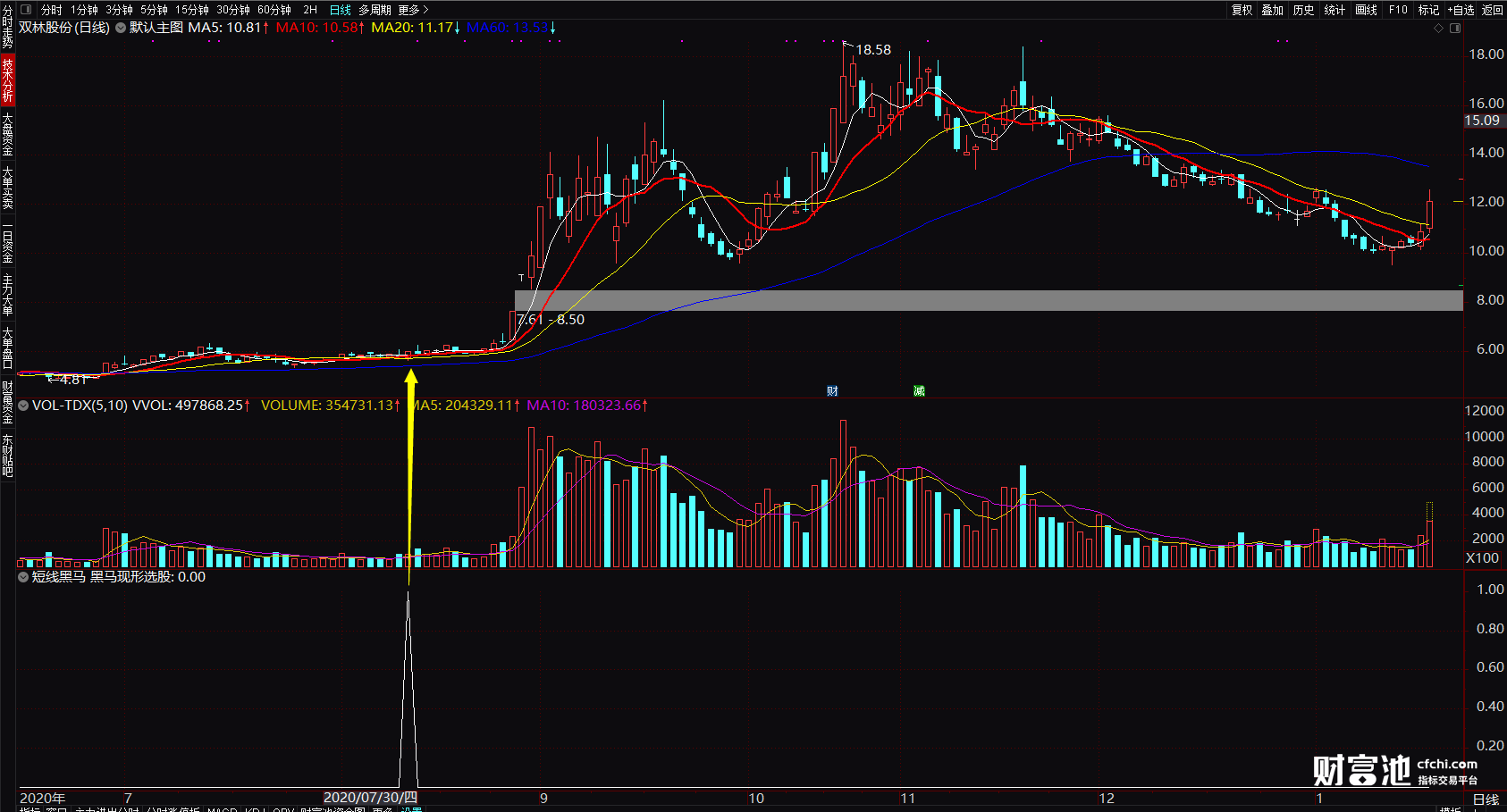The height and width of the screenshot is (812, 1507).
Task: Click the 复权 button
Action: click(x=1242, y=10)
